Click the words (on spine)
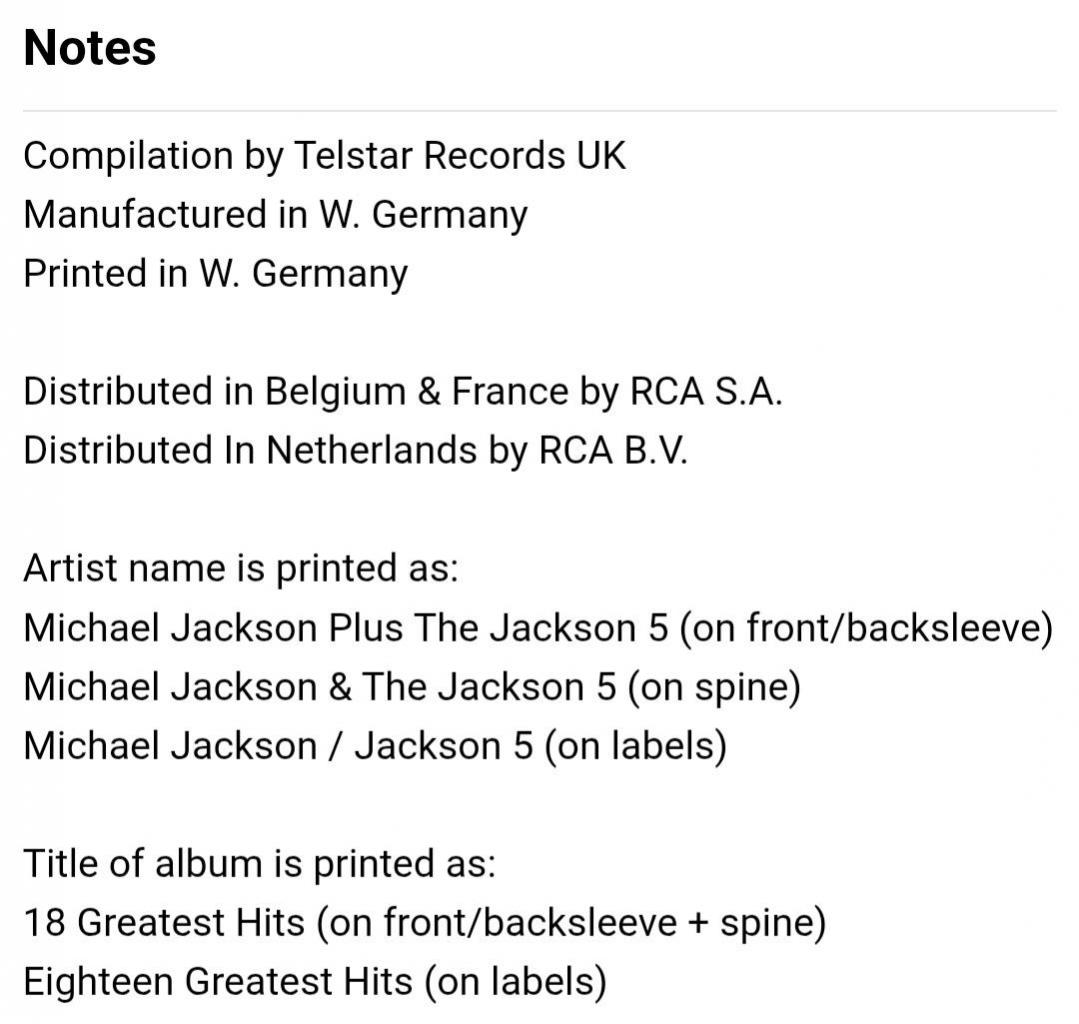 pos(714,688)
